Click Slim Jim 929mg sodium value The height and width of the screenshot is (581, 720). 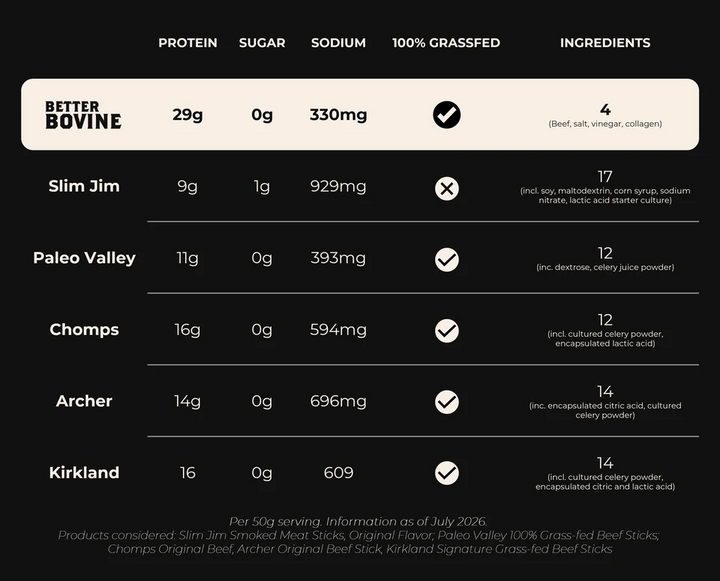tap(338, 186)
